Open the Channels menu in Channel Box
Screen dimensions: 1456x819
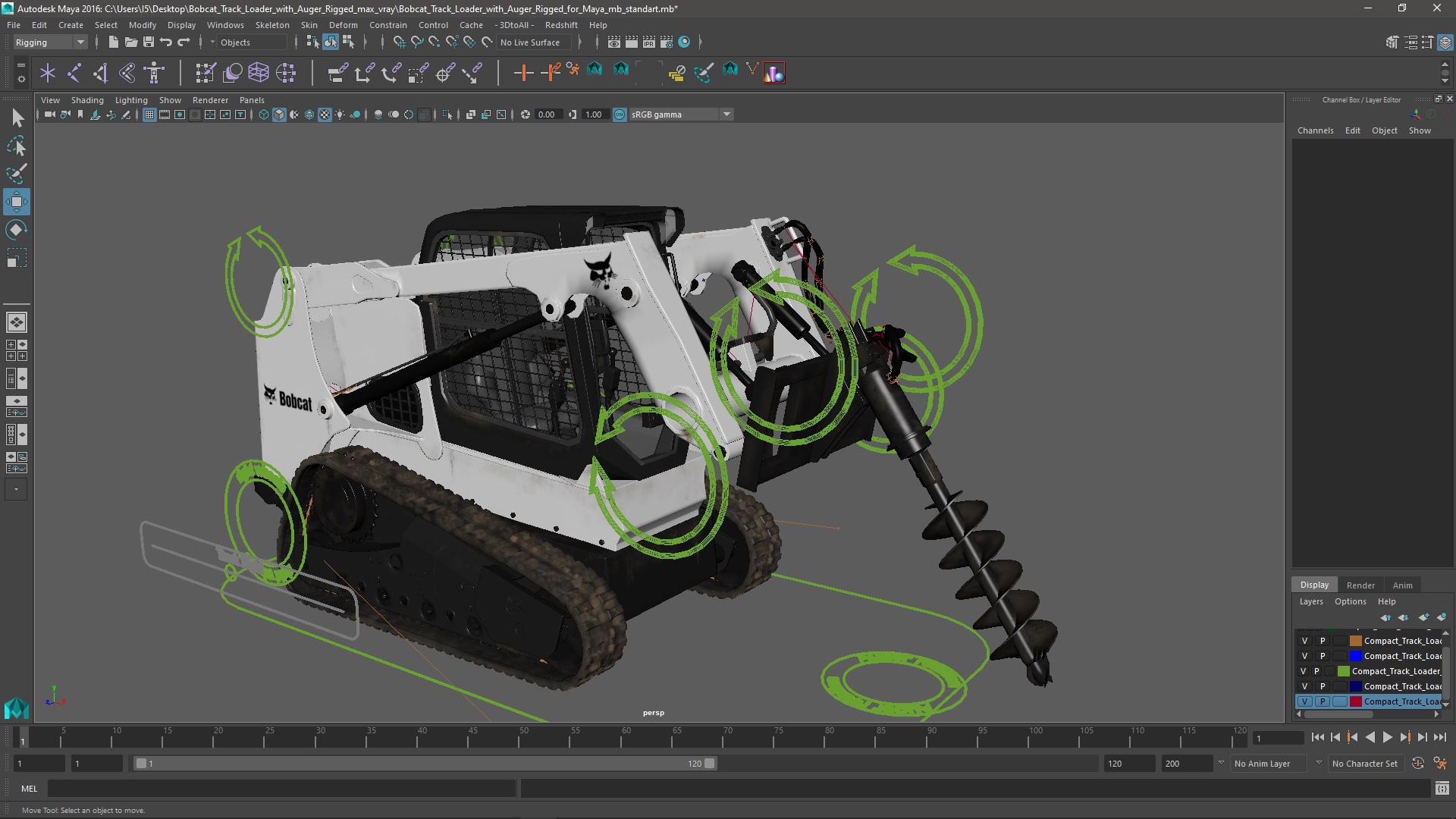[x=1315, y=130]
